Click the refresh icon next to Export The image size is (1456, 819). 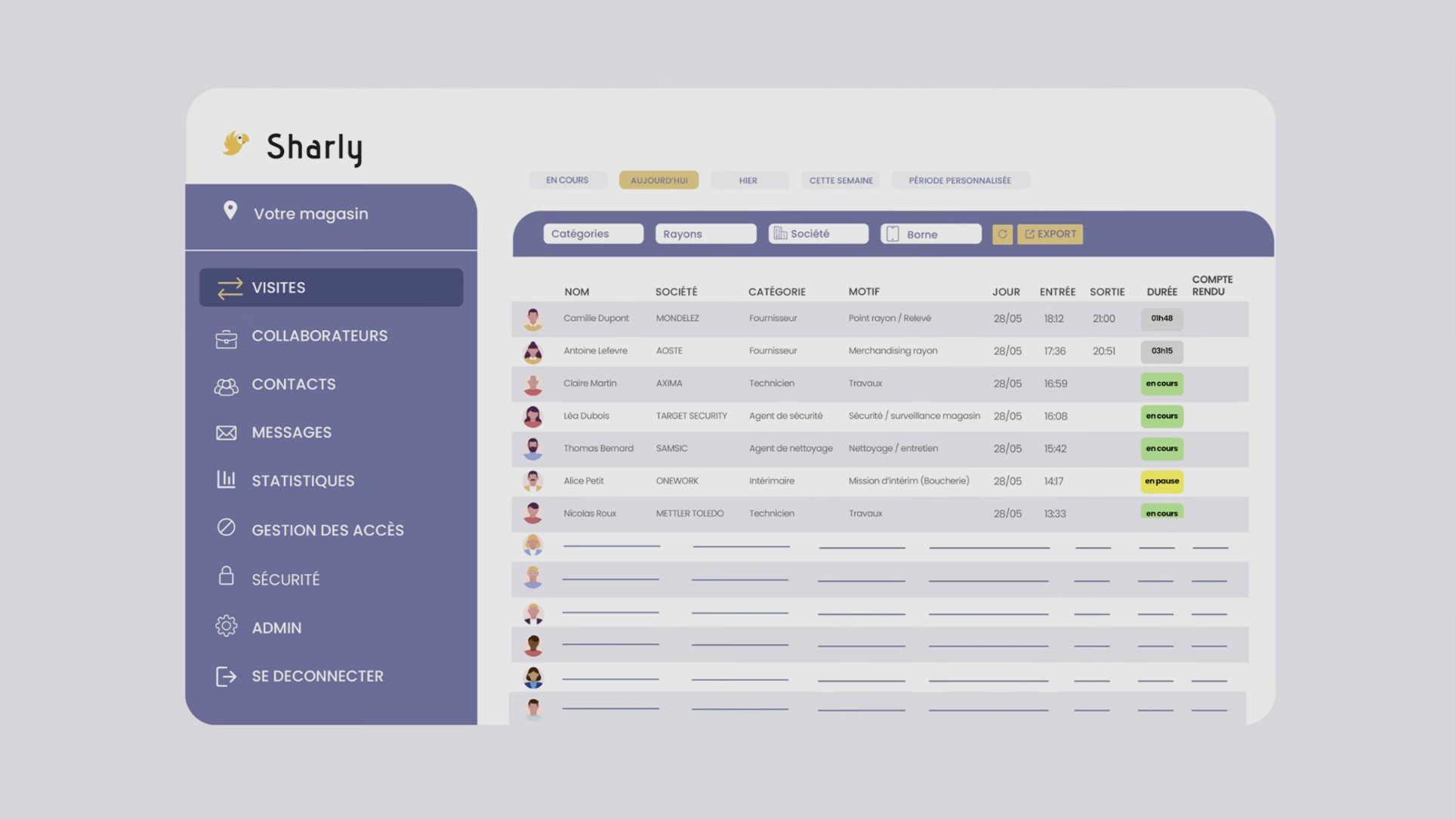[1002, 234]
